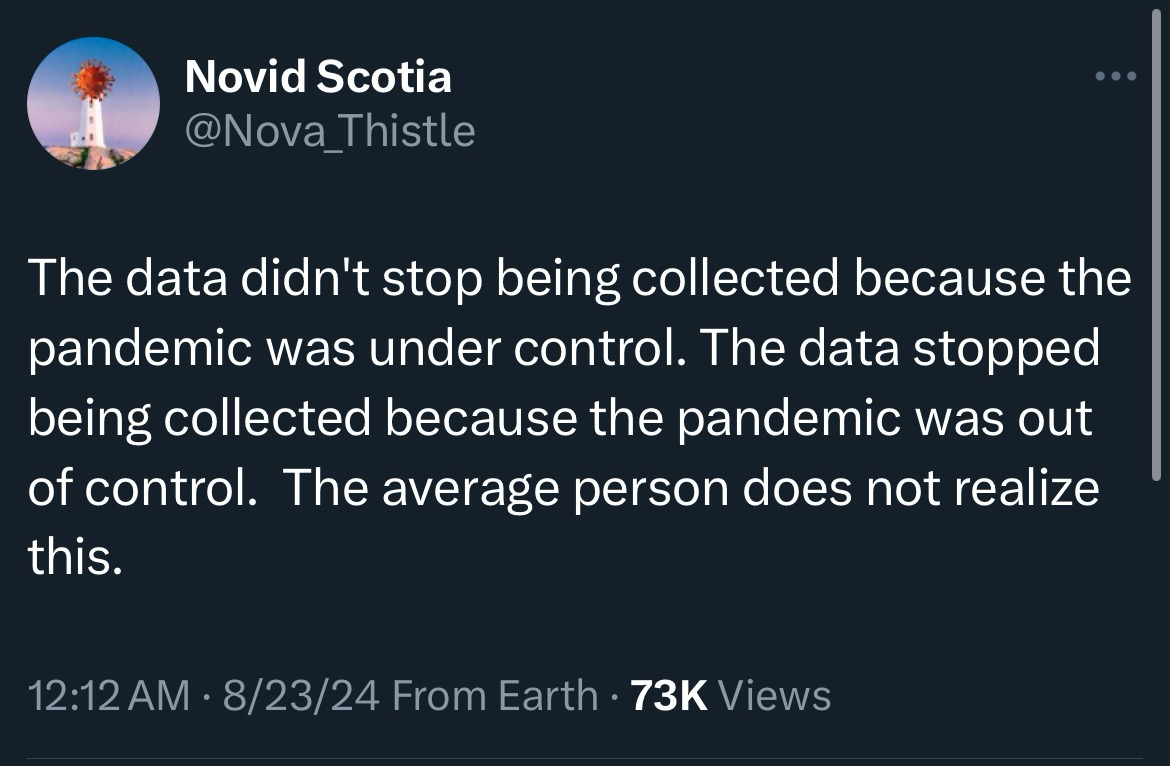Click the final word "this." of the tweet
1170x766 pixels.
pos(76,558)
